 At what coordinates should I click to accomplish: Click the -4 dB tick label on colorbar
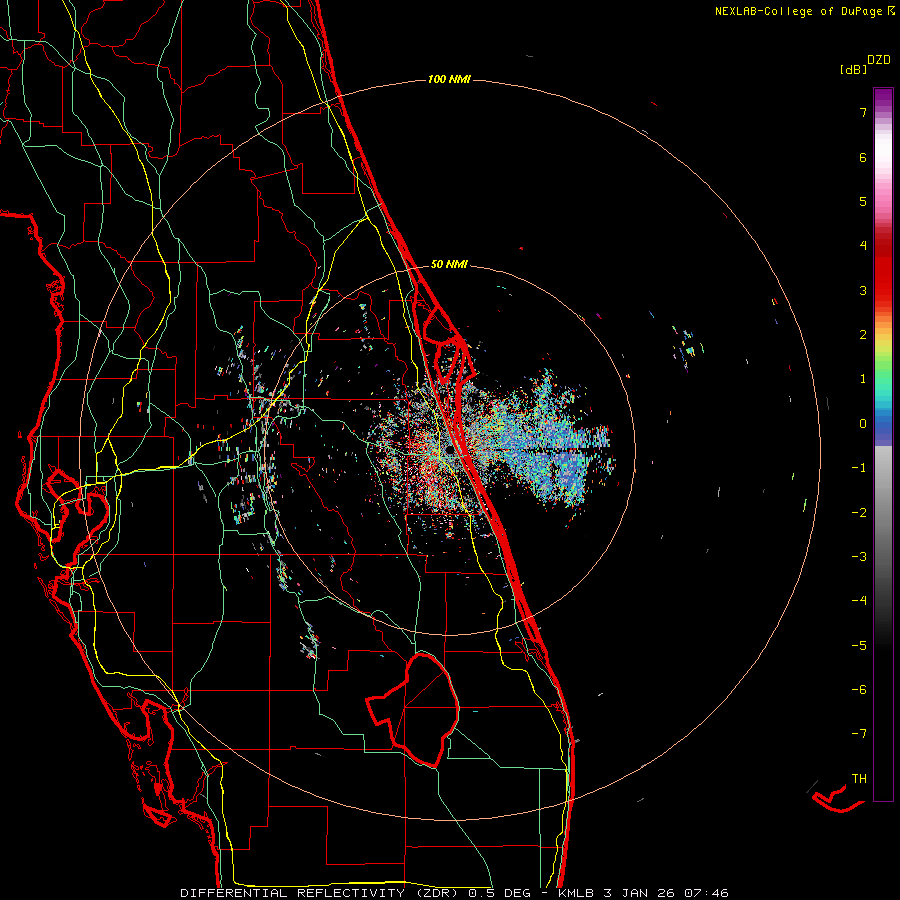859,601
